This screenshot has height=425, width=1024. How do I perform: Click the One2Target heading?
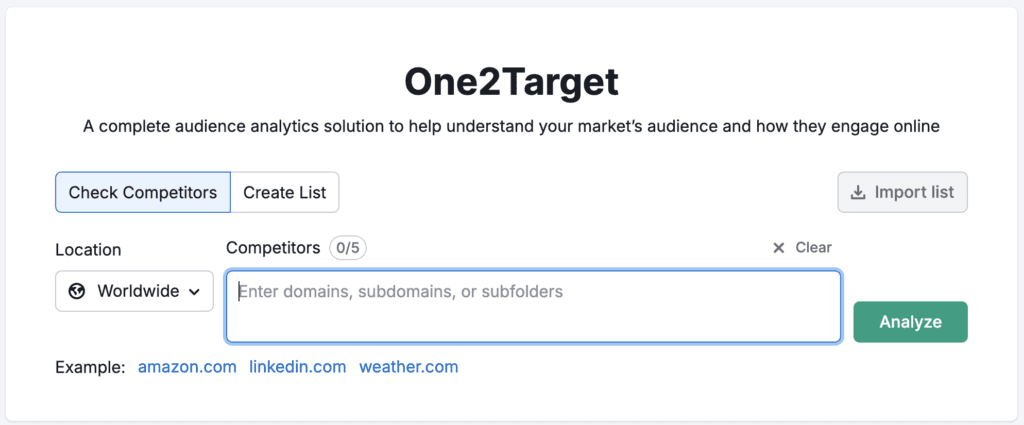[x=511, y=82]
